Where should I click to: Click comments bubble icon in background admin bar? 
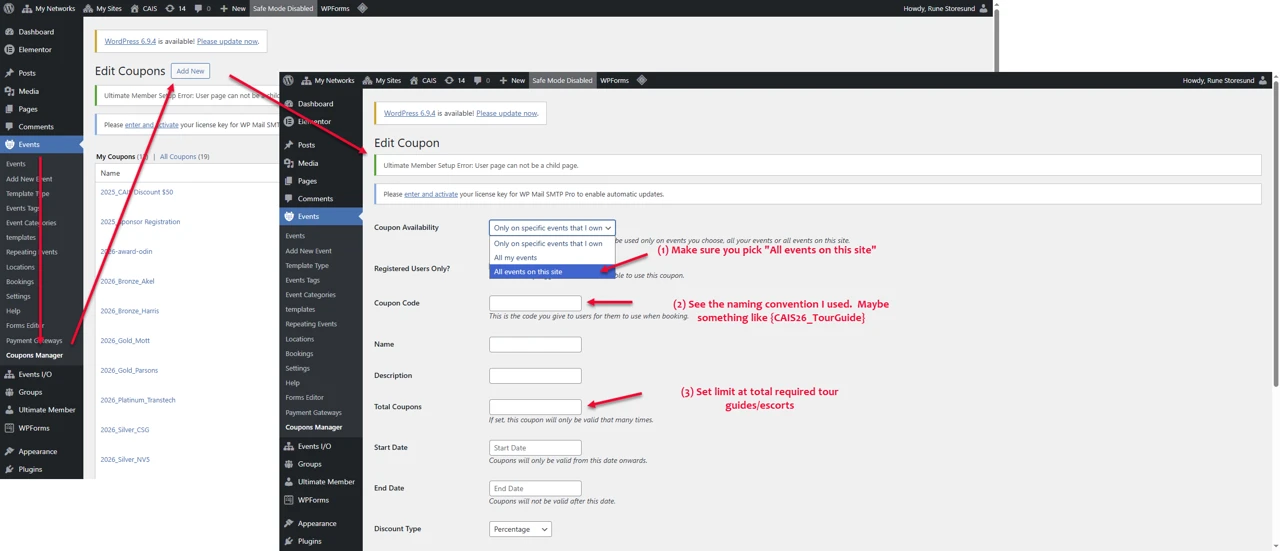[x=202, y=8]
